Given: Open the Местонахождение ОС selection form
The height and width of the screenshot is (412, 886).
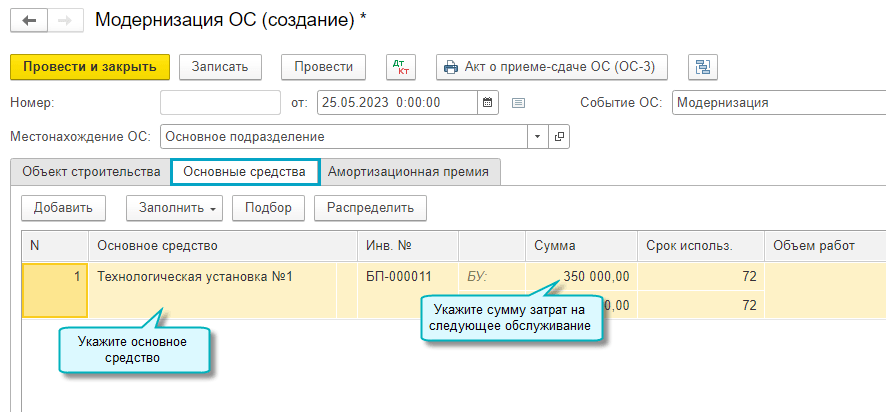Looking at the screenshot, I should click(x=559, y=136).
